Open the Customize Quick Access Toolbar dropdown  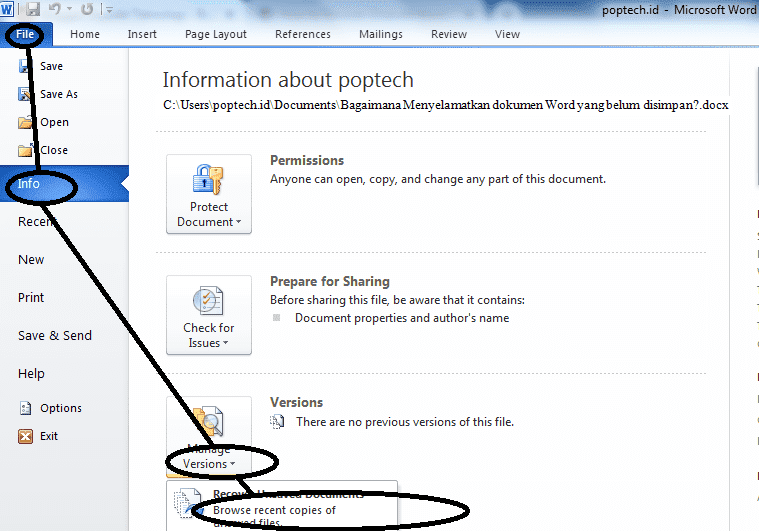pyautogui.click(x=110, y=9)
